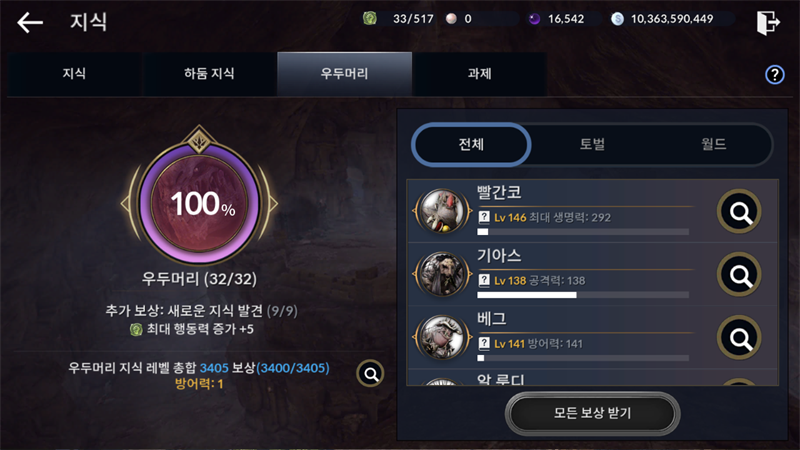Tap the exit door icon
Viewport: 800px width, 450px height.
click(768, 22)
